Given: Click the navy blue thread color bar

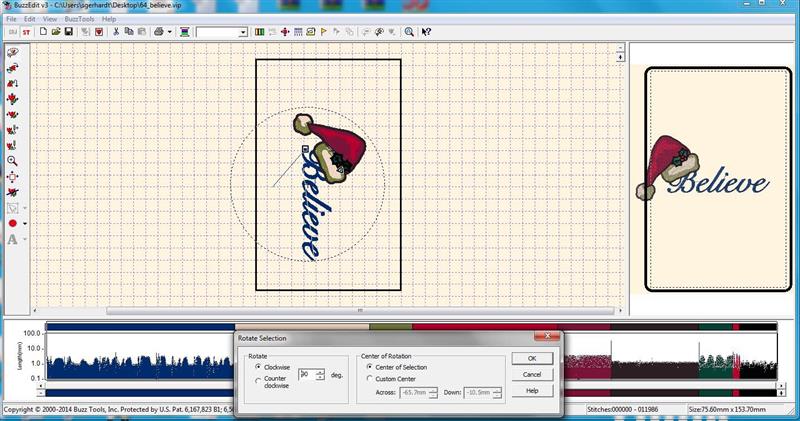Looking at the screenshot, I should [x=140, y=327].
